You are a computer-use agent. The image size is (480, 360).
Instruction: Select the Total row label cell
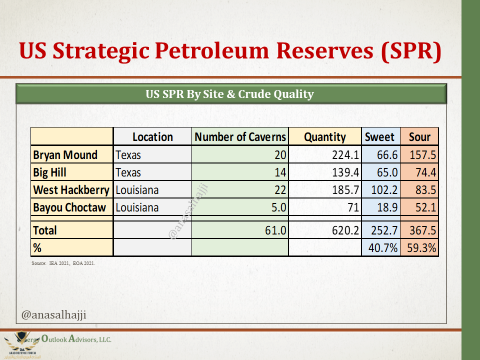[72, 230]
